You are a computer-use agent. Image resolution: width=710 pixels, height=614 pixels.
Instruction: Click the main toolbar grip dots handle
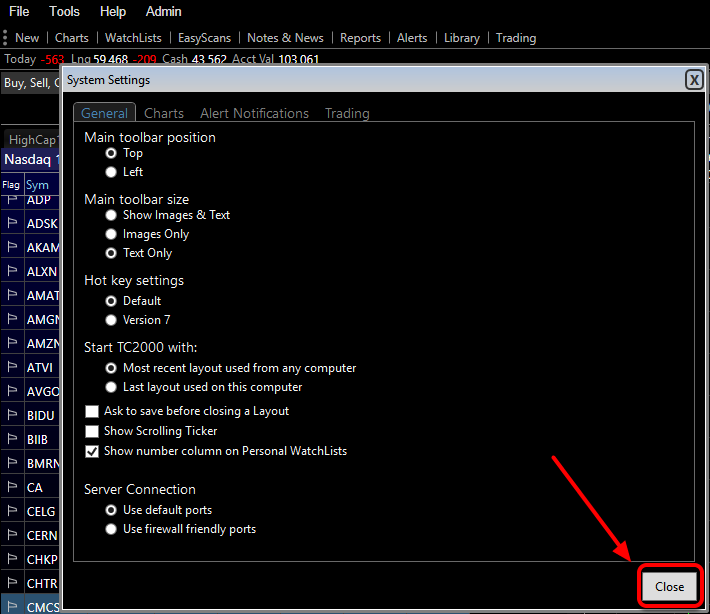click(5, 38)
